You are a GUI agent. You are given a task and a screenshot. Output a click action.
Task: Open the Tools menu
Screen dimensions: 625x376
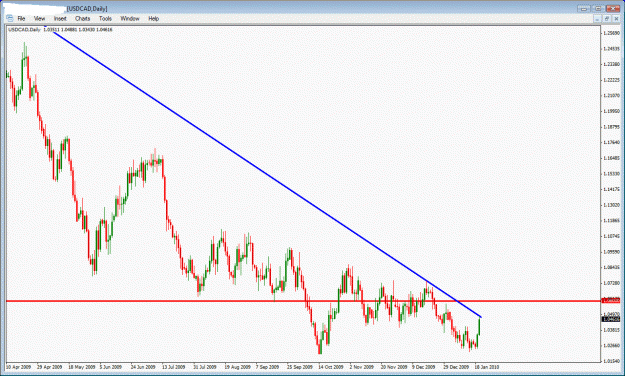(105, 18)
